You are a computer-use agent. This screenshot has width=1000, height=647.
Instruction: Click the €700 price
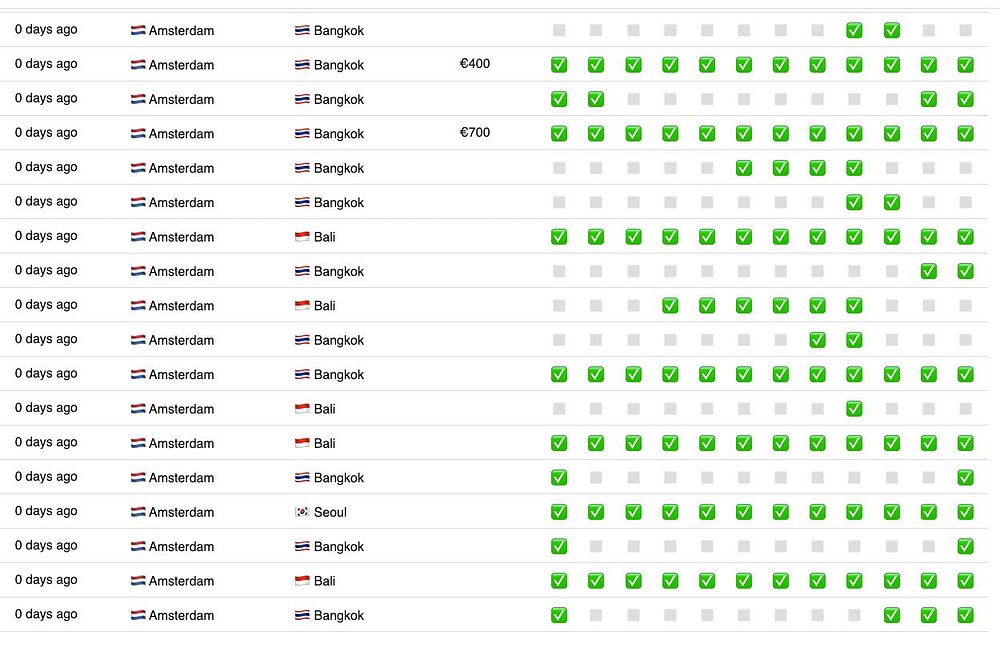point(475,133)
